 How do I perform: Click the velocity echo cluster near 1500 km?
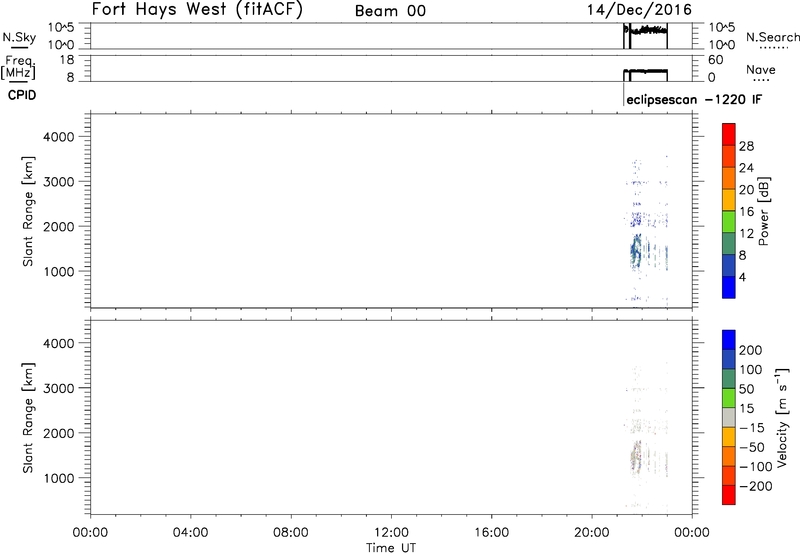coord(635,458)
